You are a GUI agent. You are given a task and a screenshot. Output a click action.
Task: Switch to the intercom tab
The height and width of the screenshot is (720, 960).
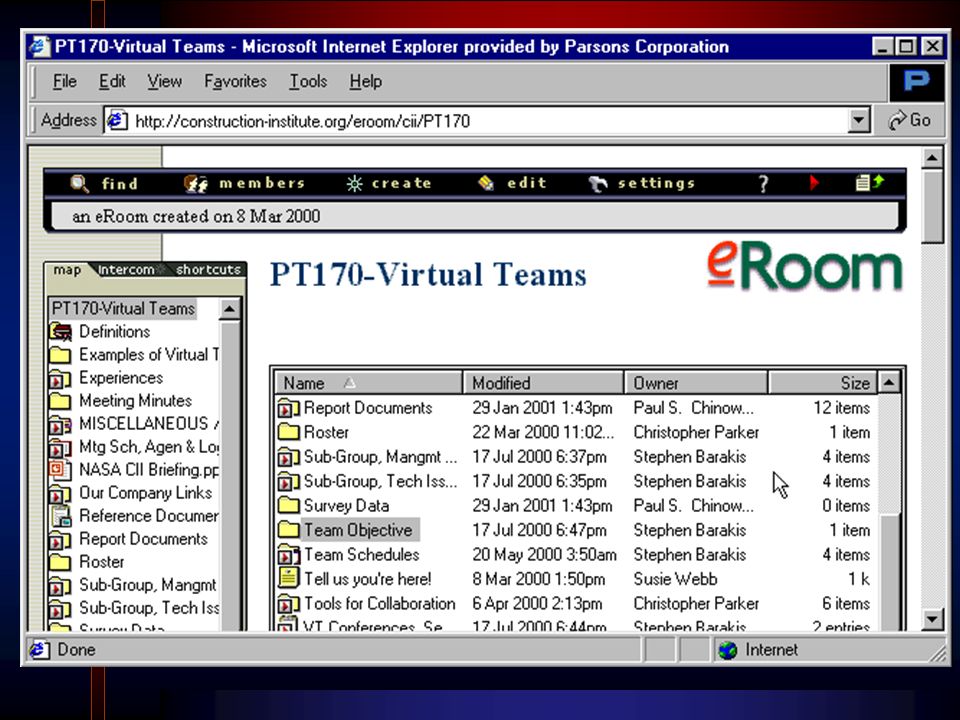click(x=126, y=269)
